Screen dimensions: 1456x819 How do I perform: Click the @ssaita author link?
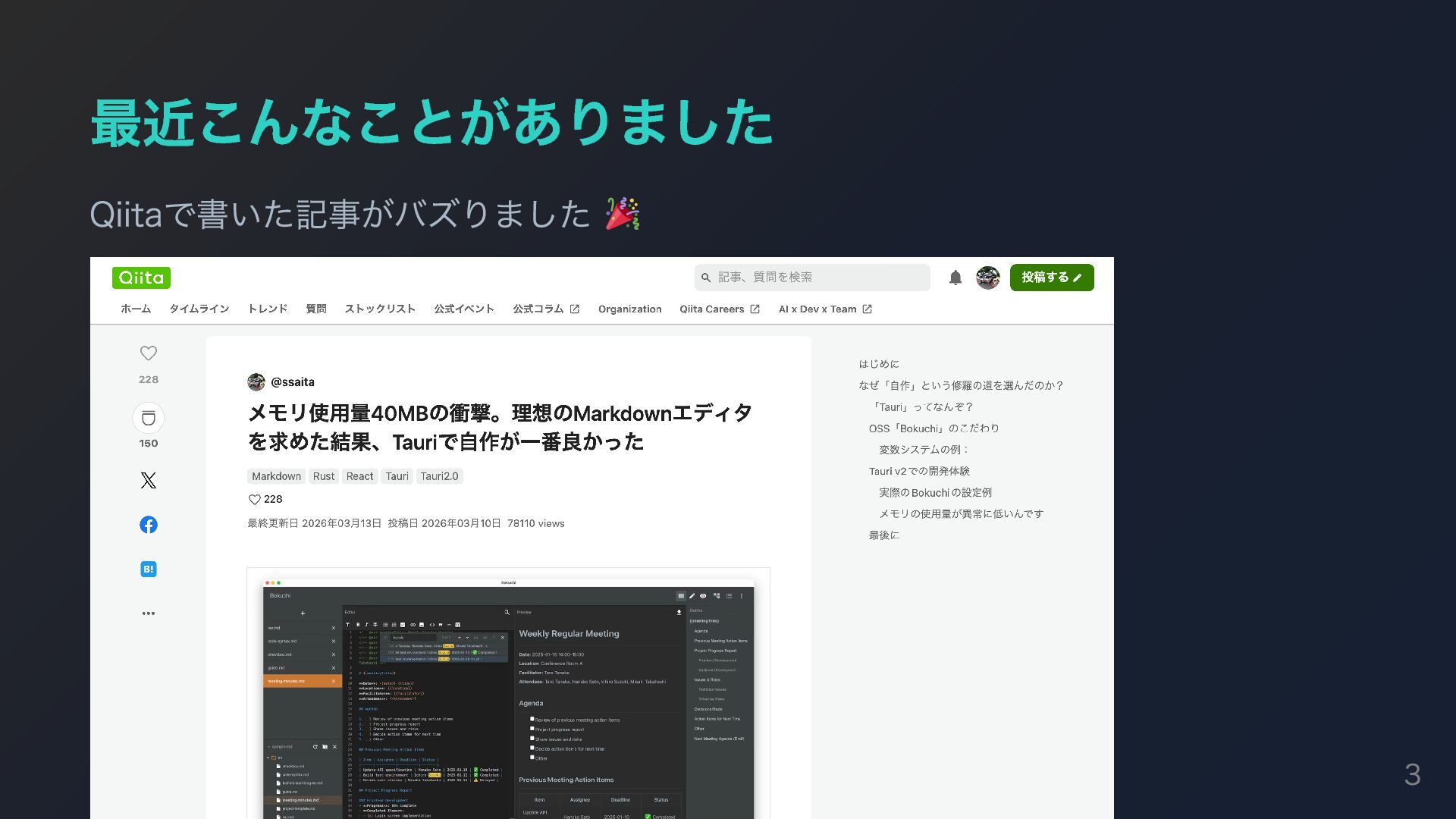pos(292,382)
